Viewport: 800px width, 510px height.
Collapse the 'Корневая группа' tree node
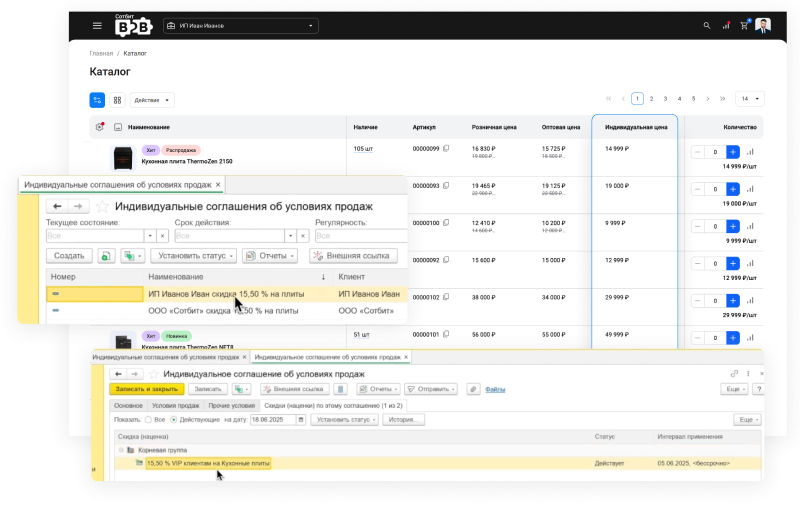click(121, 451)
